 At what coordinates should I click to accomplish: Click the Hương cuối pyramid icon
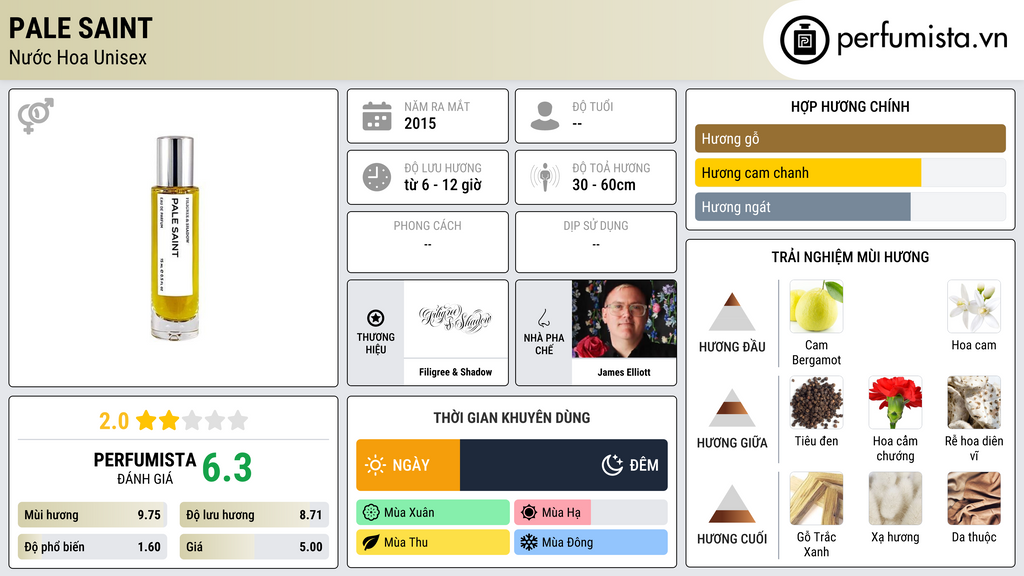[732, 504]
